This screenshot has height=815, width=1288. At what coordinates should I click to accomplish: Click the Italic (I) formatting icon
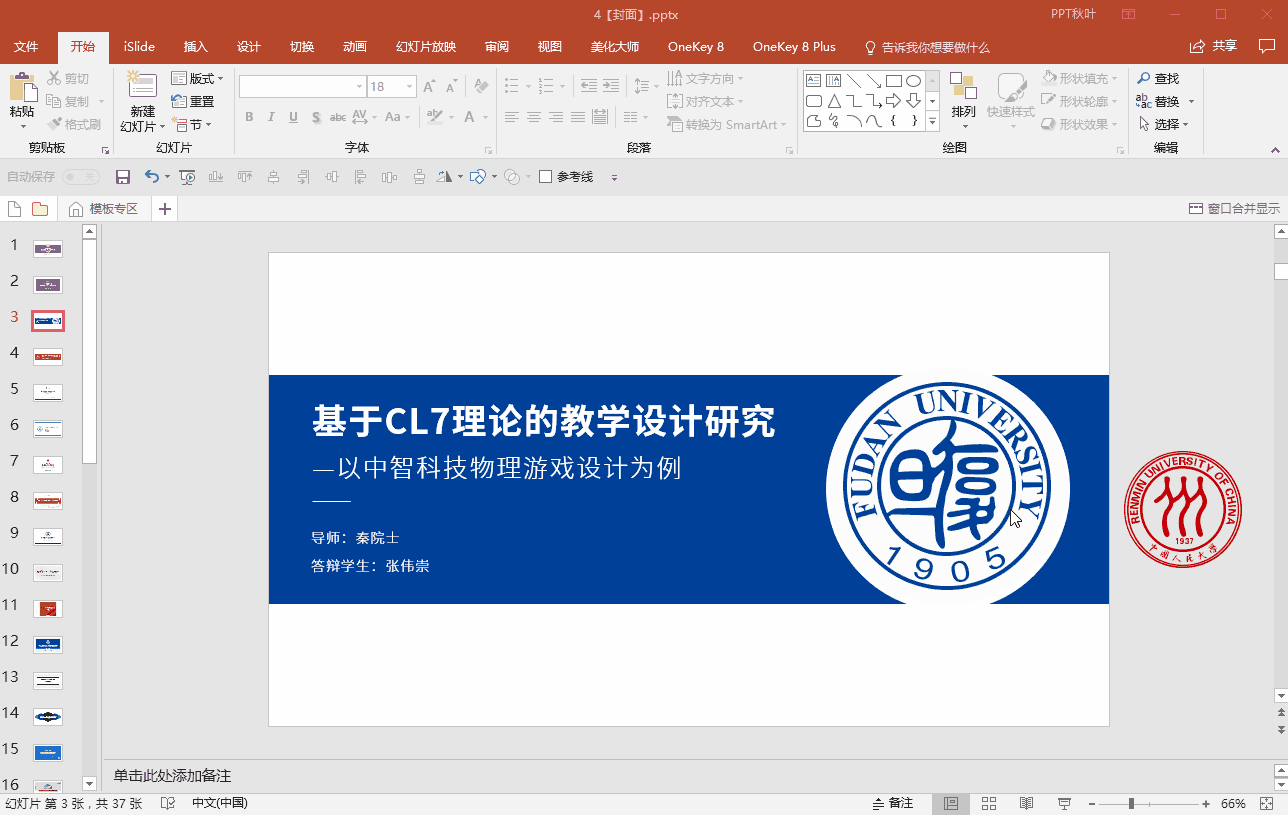[x=271, y=117]
